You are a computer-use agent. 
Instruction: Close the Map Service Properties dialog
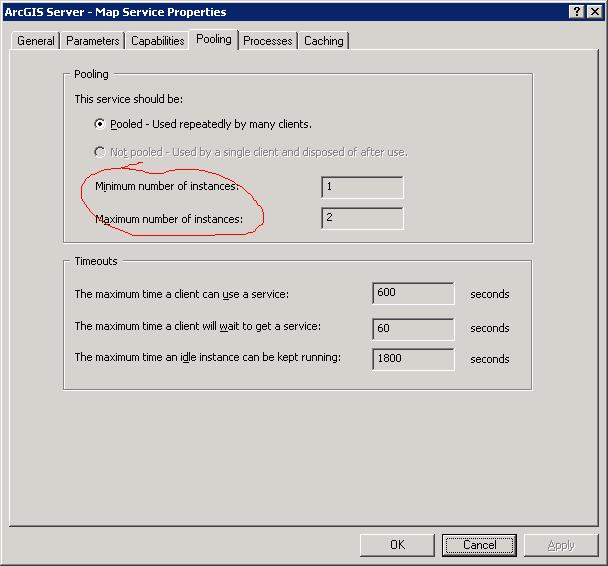[594, 12]
